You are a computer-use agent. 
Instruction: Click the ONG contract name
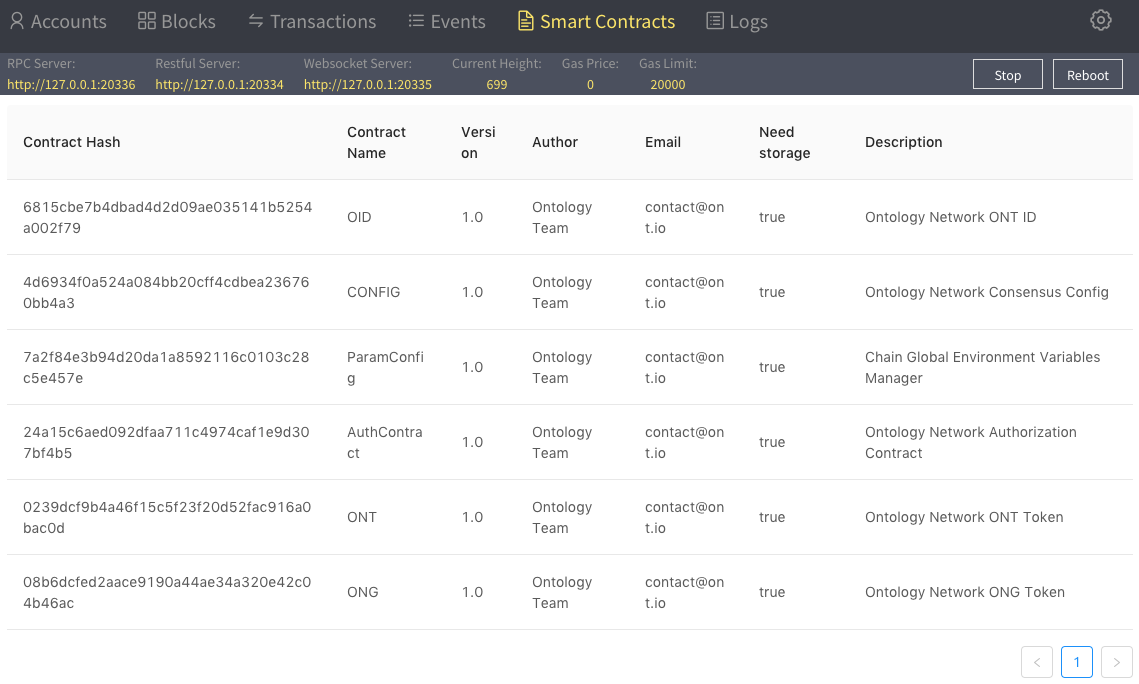click(362, 592)
